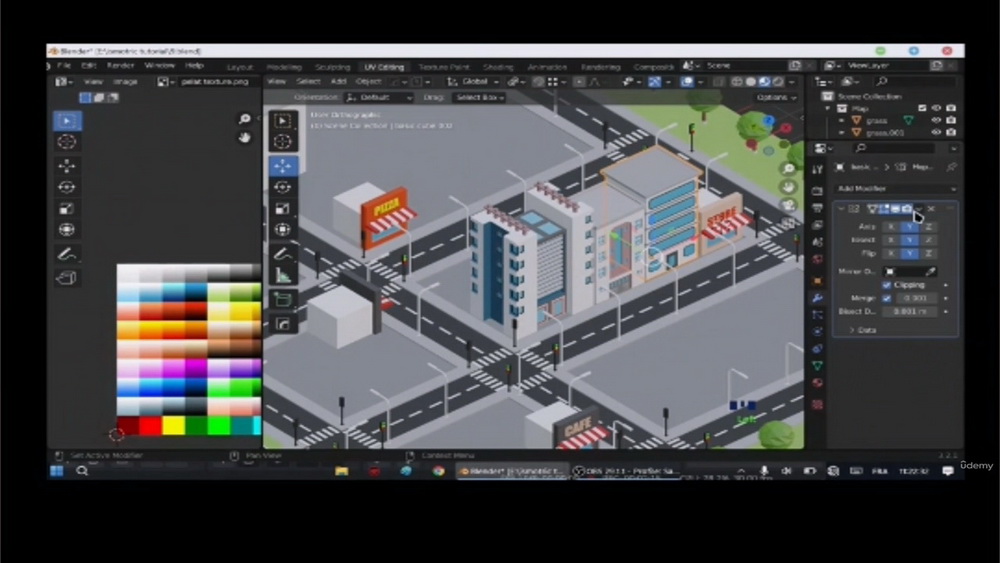The width and height of the screenshot is (1000, 563).
Task: Collapse the Mirror modifier panel
Action: pyautogui.click(x=841, y=208)
